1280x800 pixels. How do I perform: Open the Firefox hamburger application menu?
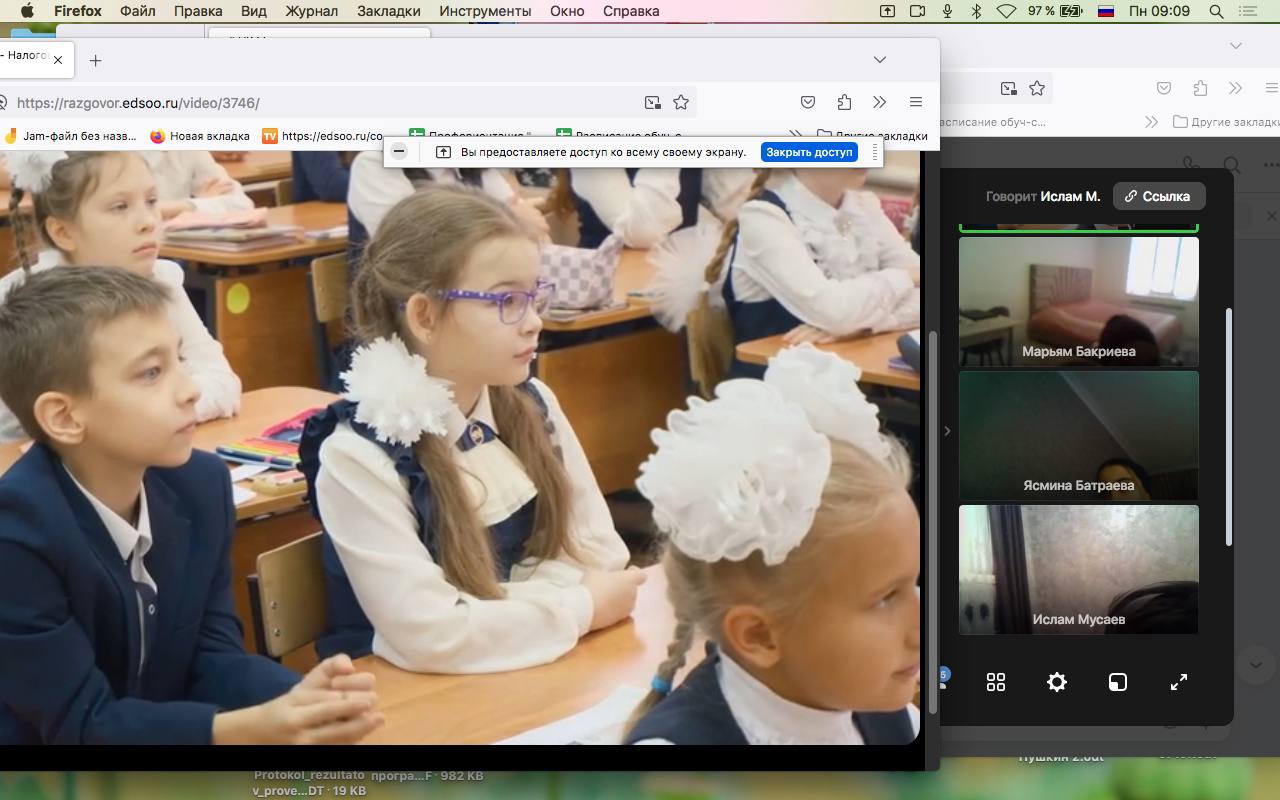click(x=915, y=102)
